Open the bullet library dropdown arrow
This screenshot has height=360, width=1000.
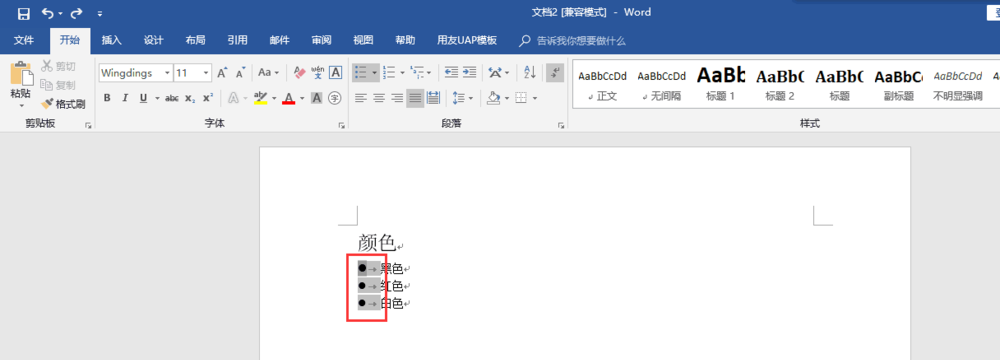pyautogui.click(x=374, y=73)
